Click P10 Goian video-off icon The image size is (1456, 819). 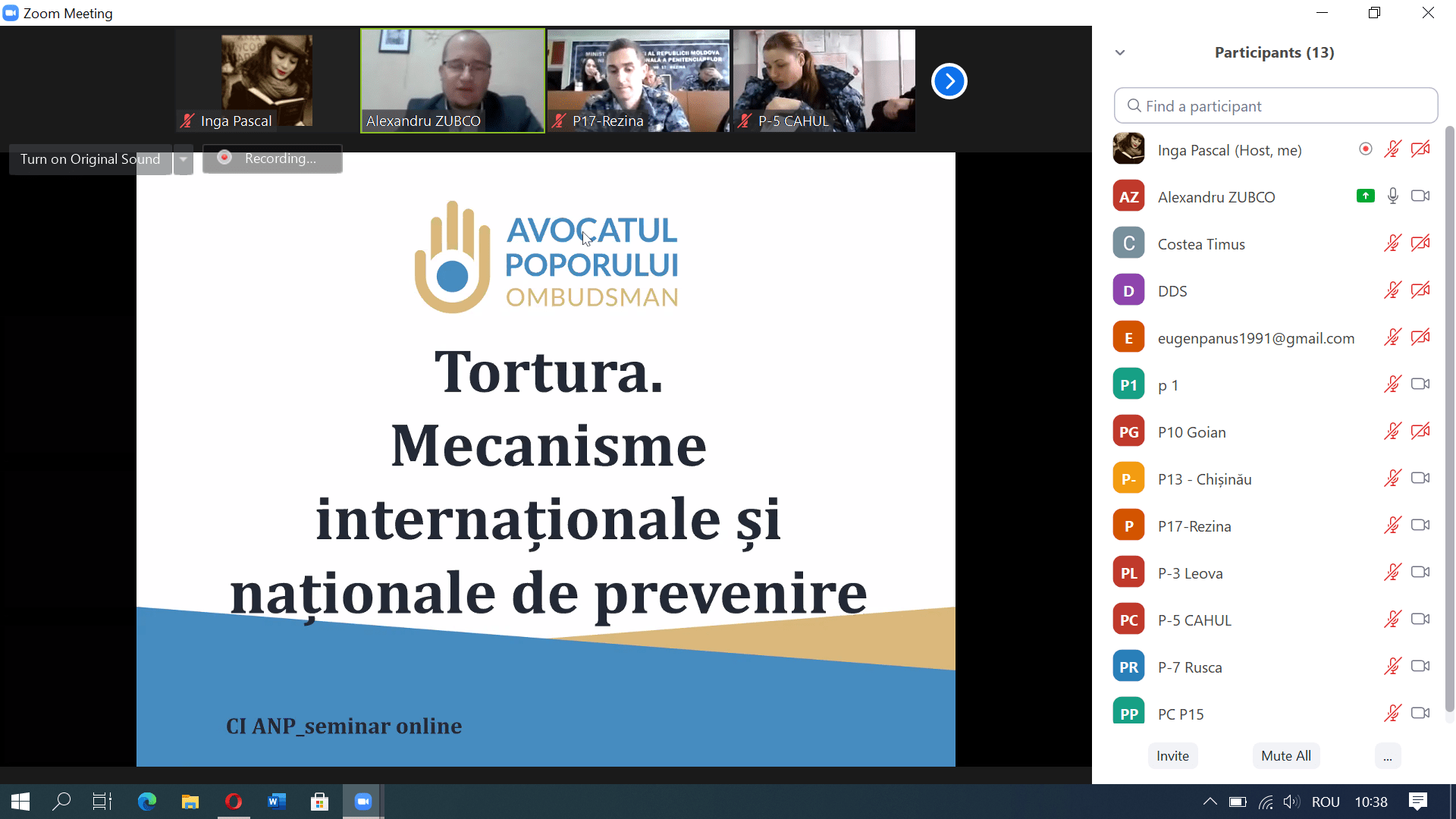coord(1420,431)
